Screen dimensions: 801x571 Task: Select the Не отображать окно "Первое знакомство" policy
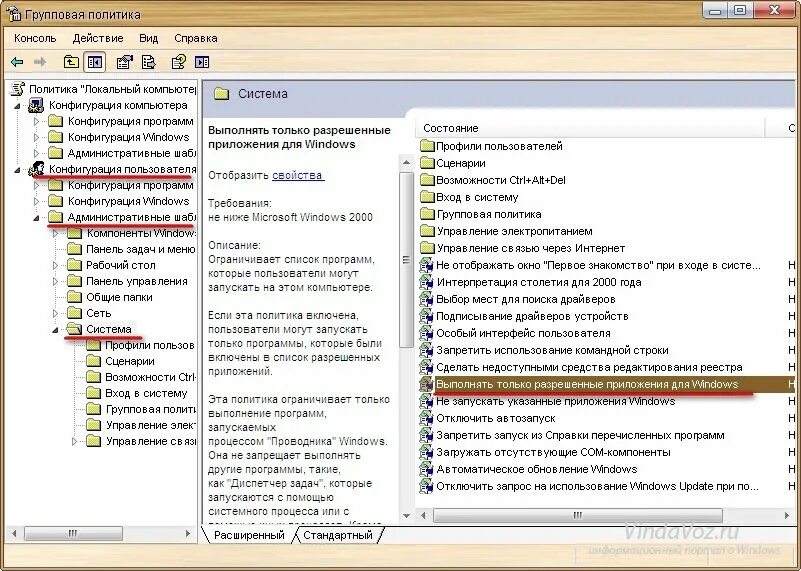pos(598,265)
